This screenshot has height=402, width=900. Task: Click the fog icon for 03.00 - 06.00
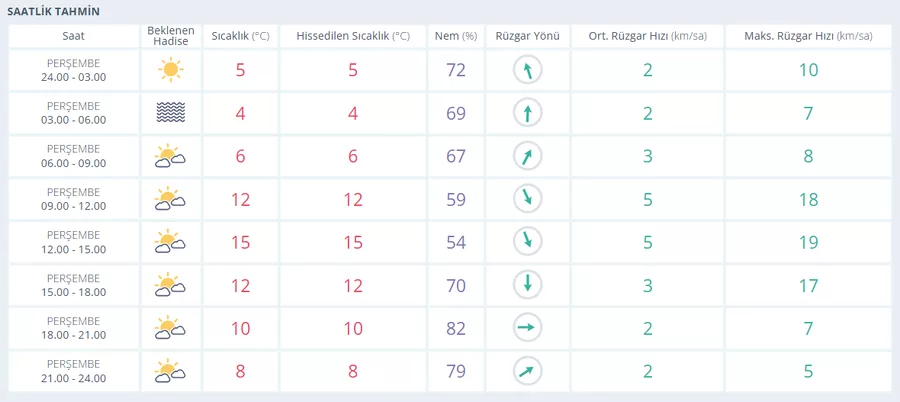tap(170, 113)
